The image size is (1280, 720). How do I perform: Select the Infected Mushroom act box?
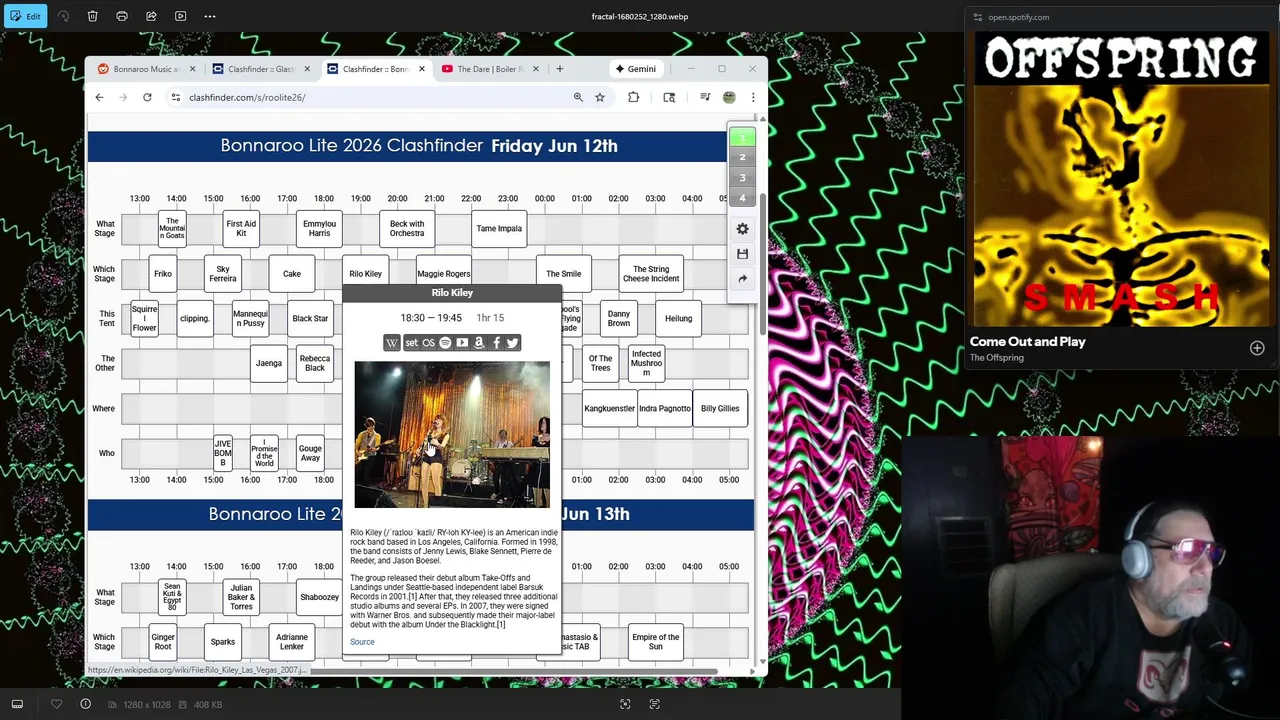pyautogui.click(x=646, y=363)
